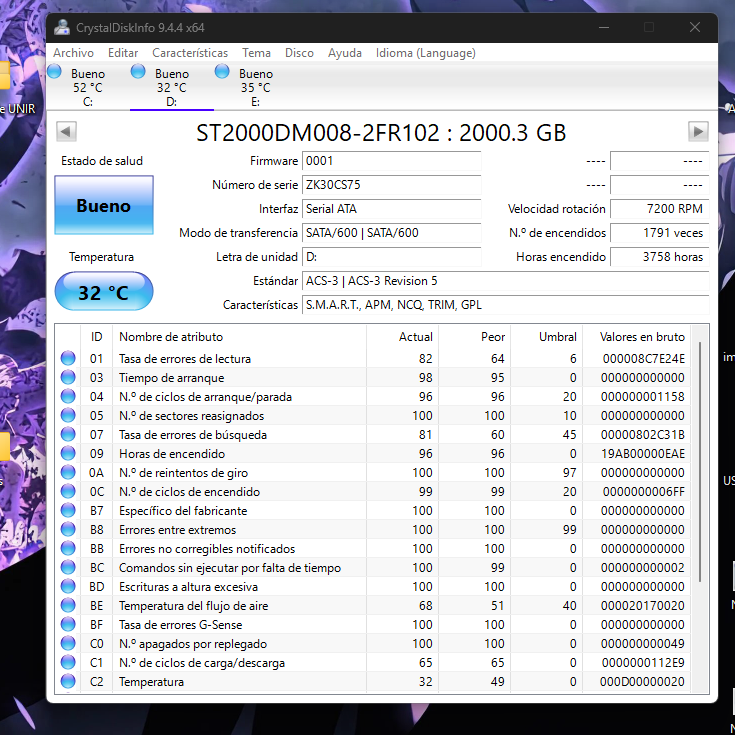
Task: Switch to disk tab Bueno 35 °C E:
Action: point(256,88)
